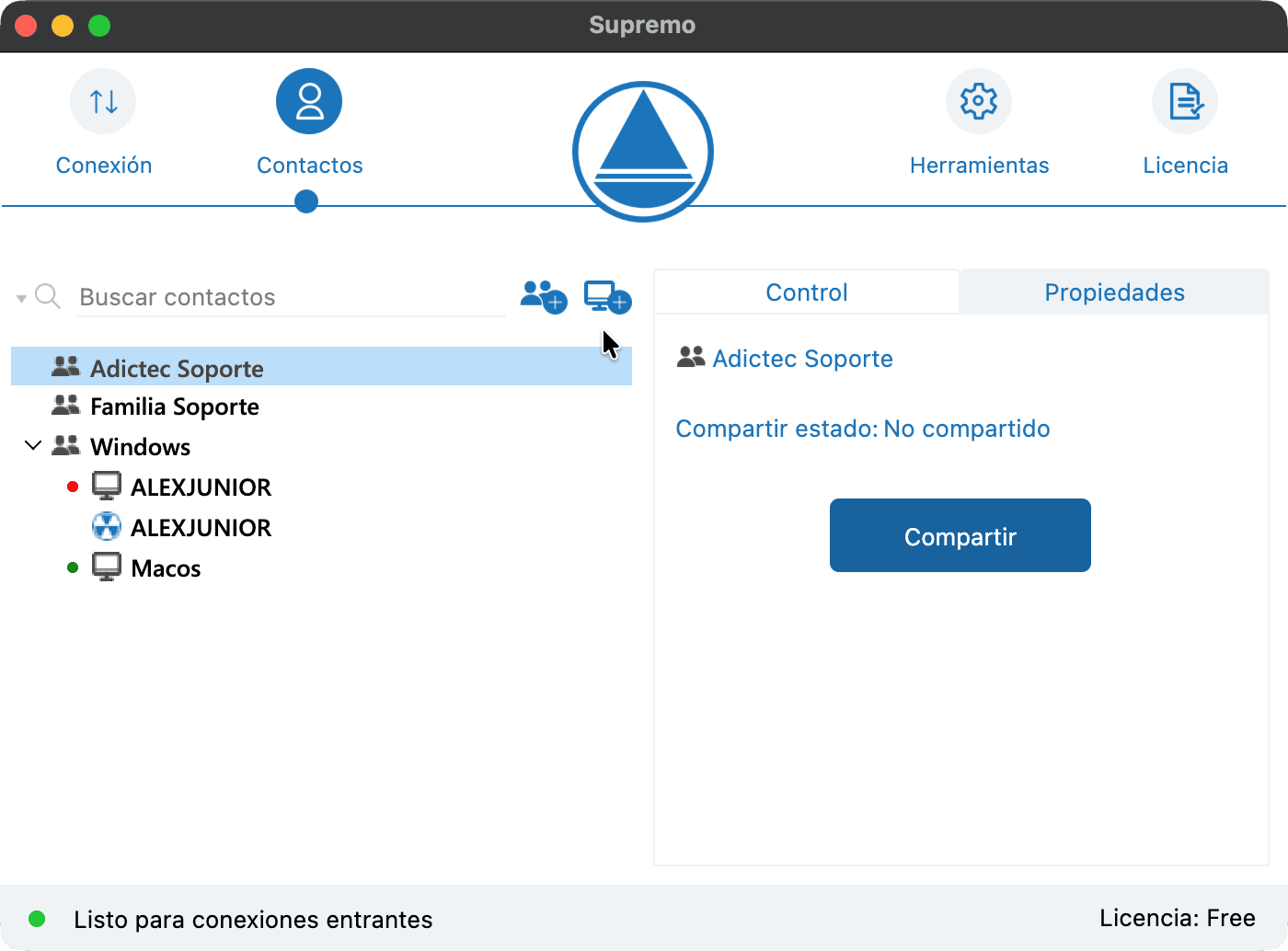Click the Compartir estado: No compartido text
Image resolution: width=1288 pixels, height=951 pixels.
863,429
